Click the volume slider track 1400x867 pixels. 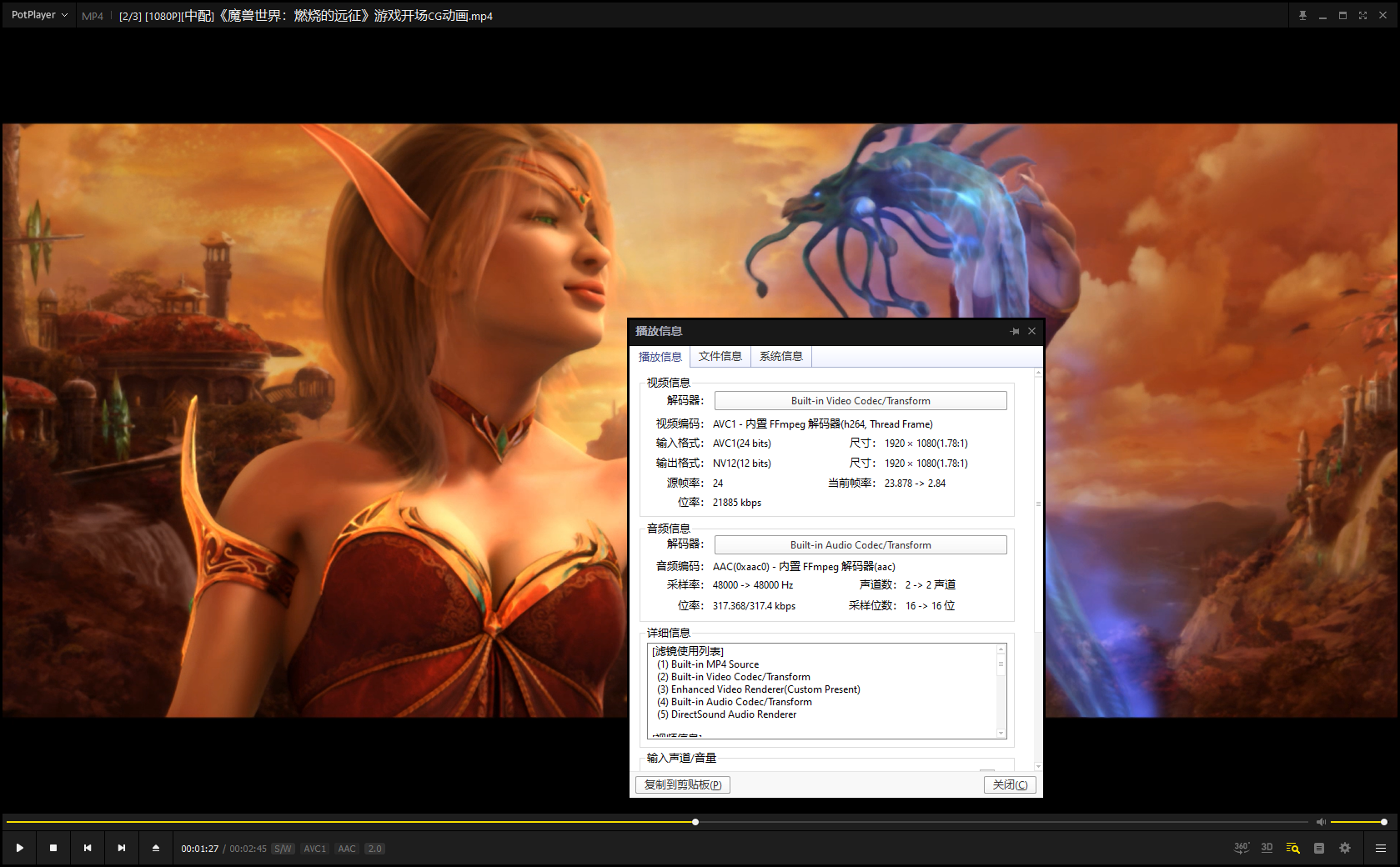click(1357, 822)
